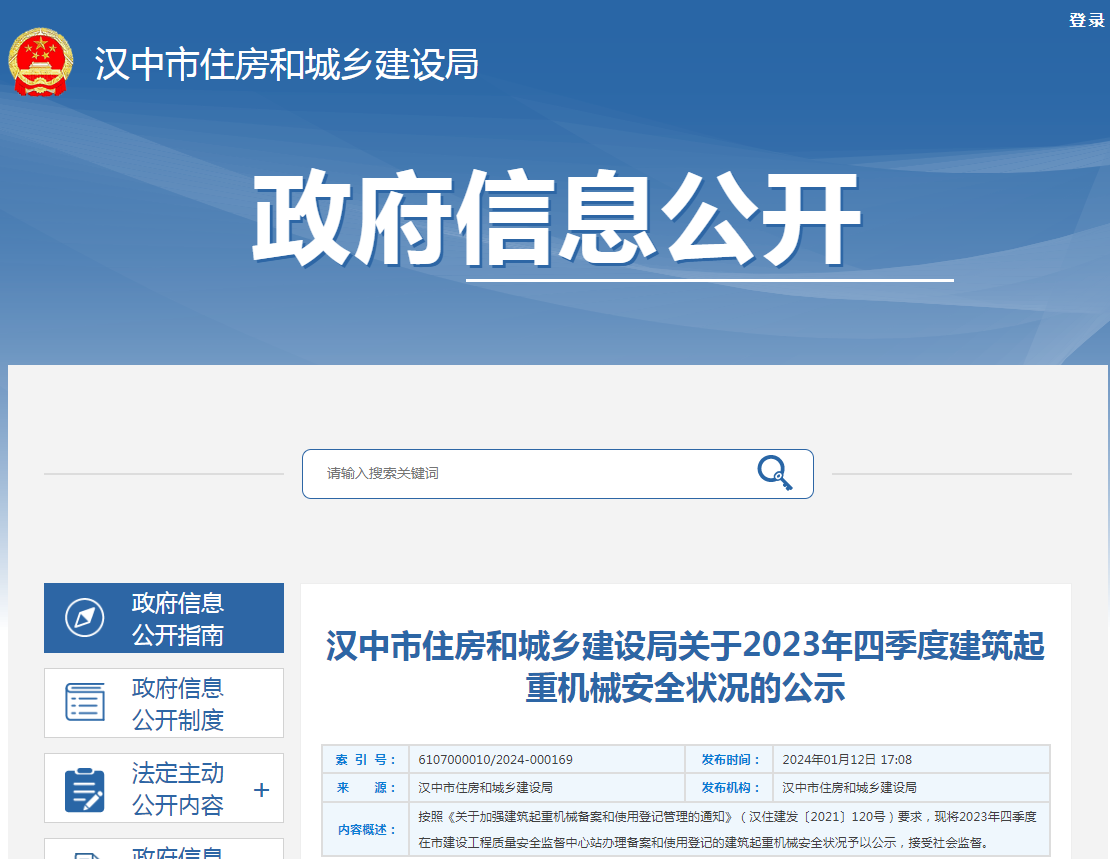The image size is (1110, 859).
Task: Open 政府信息公开制度 sidebar menu item
Action: click(x=164, y=703)
